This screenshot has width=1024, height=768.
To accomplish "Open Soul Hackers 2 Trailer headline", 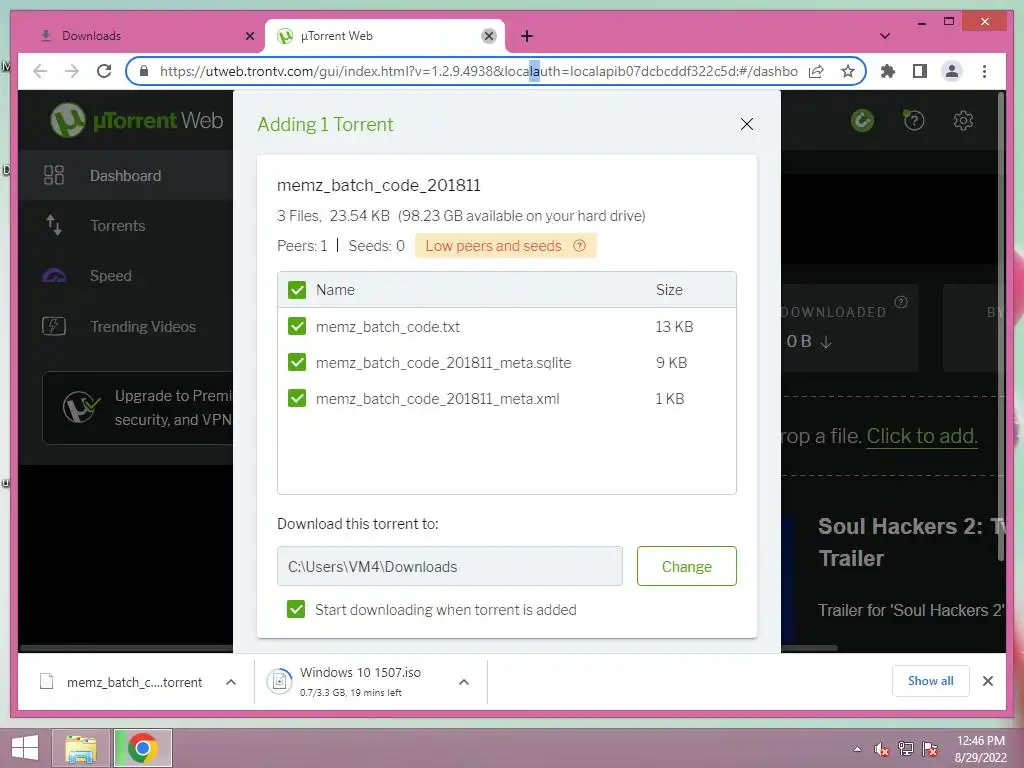I will click(911, 542).
